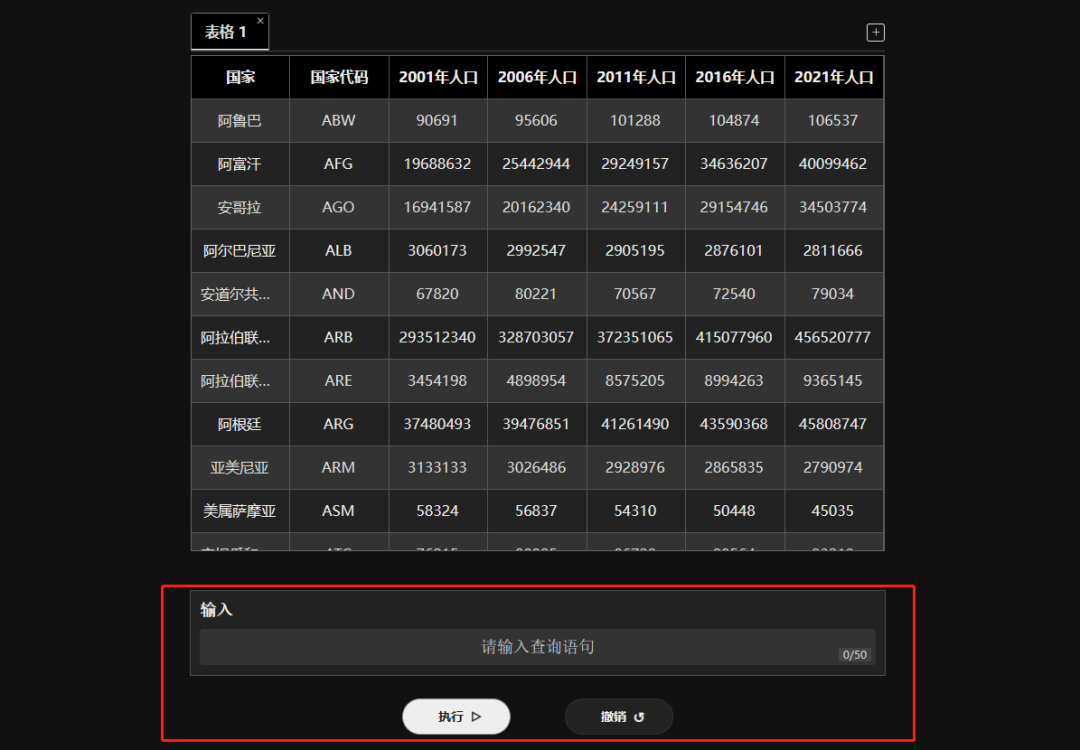
Task: Click the value 2811666 in the table
Action: (833, 251)
